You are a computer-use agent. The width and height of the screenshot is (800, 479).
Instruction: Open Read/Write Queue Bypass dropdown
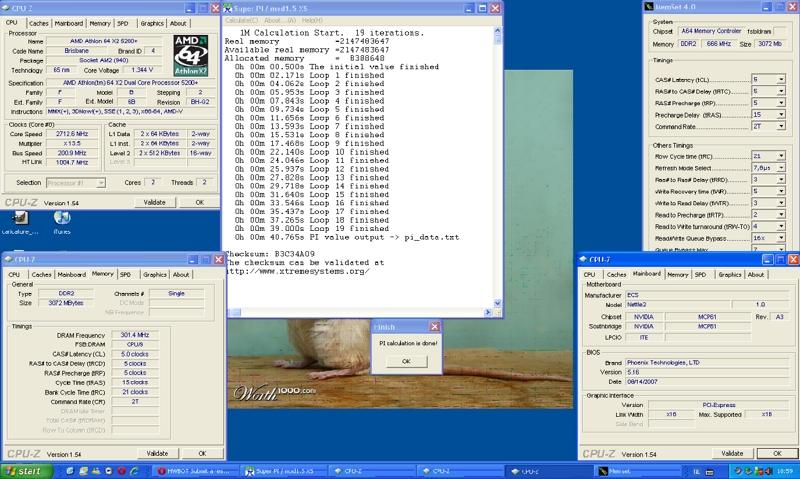pos(781,238)
